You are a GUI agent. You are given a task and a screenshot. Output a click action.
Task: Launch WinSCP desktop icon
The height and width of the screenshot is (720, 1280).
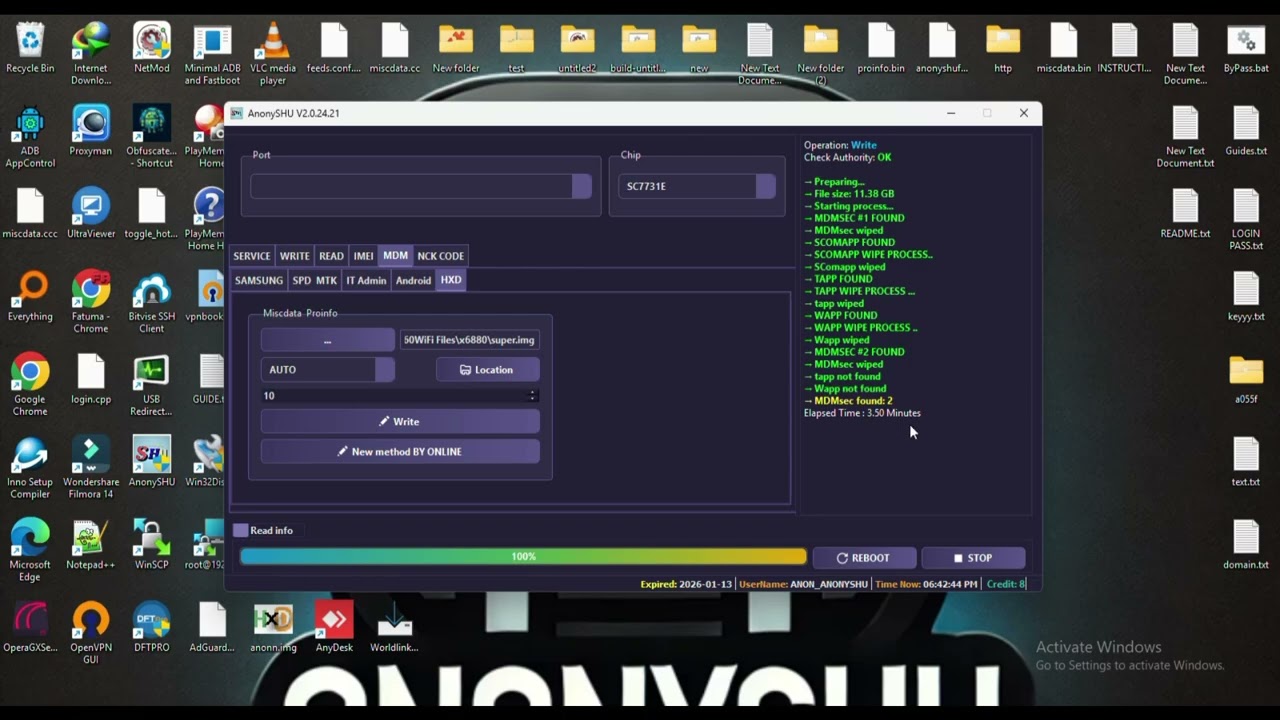[152, 545]
